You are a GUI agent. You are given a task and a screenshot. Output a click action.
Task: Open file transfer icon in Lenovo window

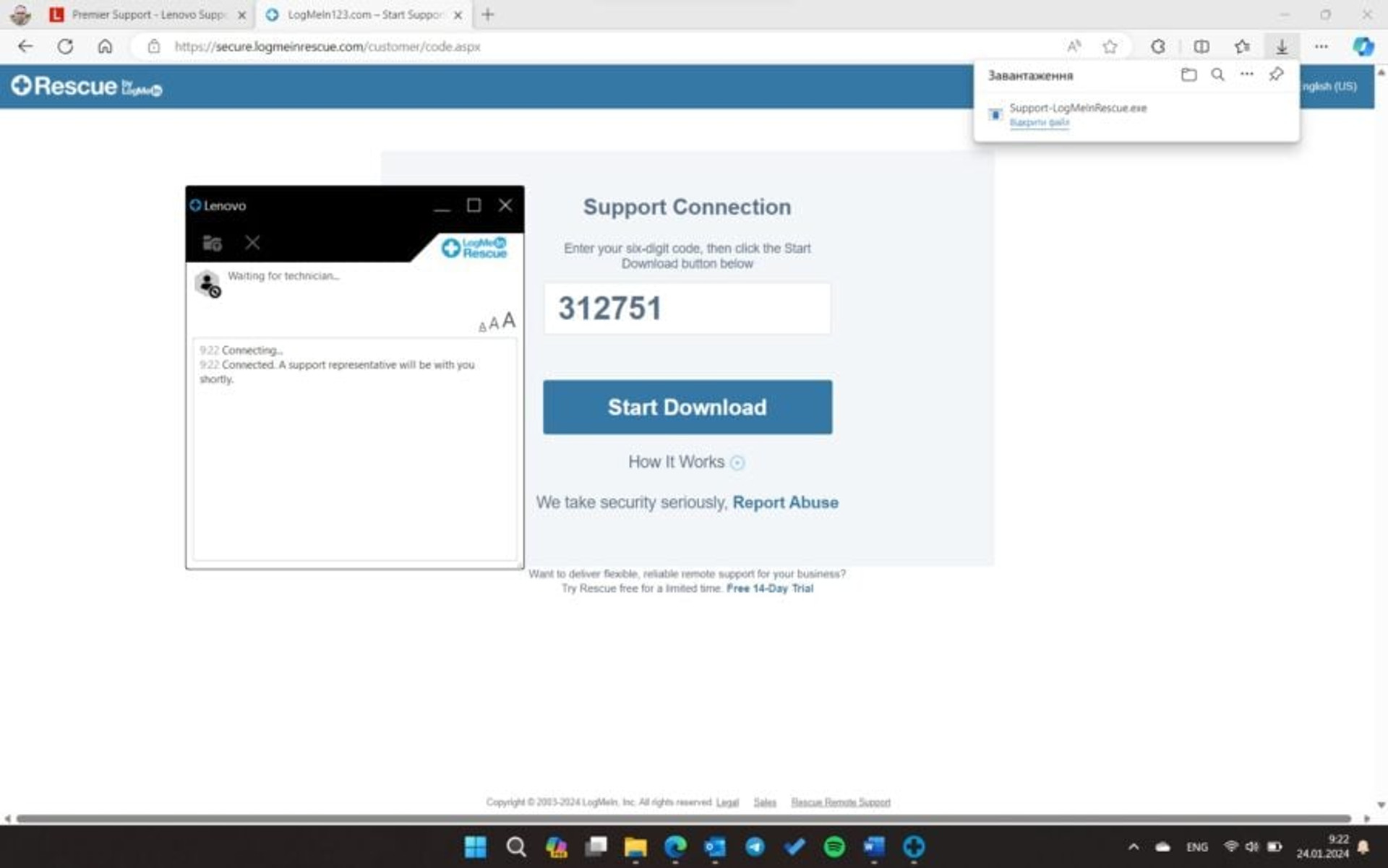pyautogui.click(x=212, y=243)
